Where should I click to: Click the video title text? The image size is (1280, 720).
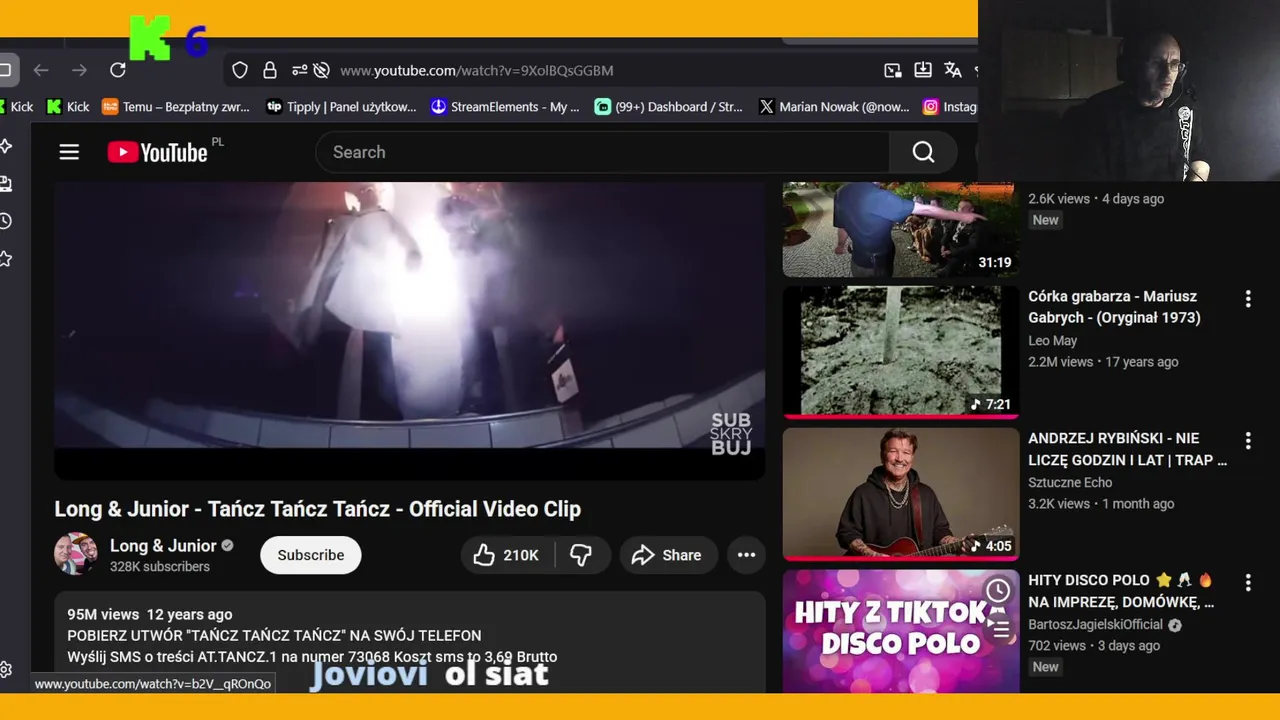[317, 509]
